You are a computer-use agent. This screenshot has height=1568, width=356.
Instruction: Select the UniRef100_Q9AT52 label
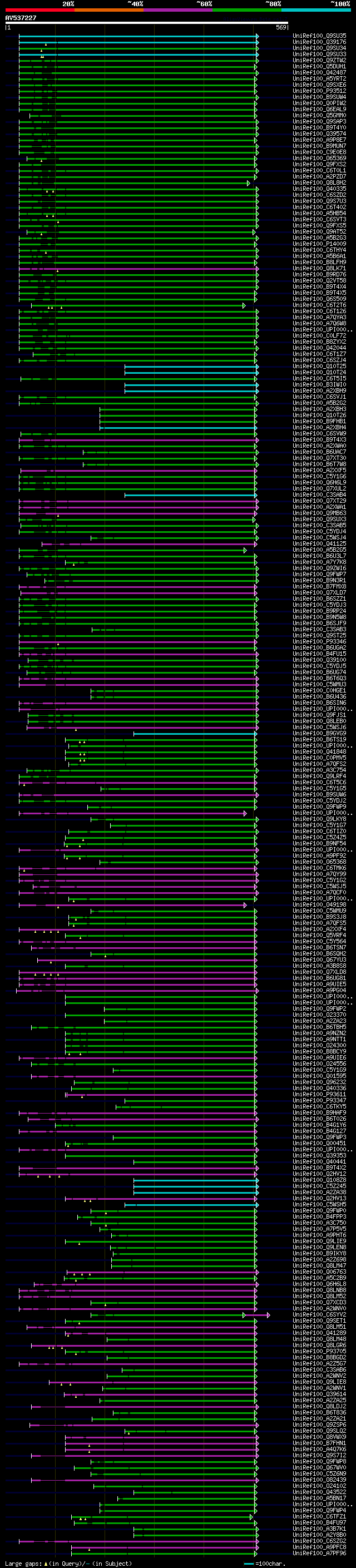pyautogui.click(x=319, y=231)
